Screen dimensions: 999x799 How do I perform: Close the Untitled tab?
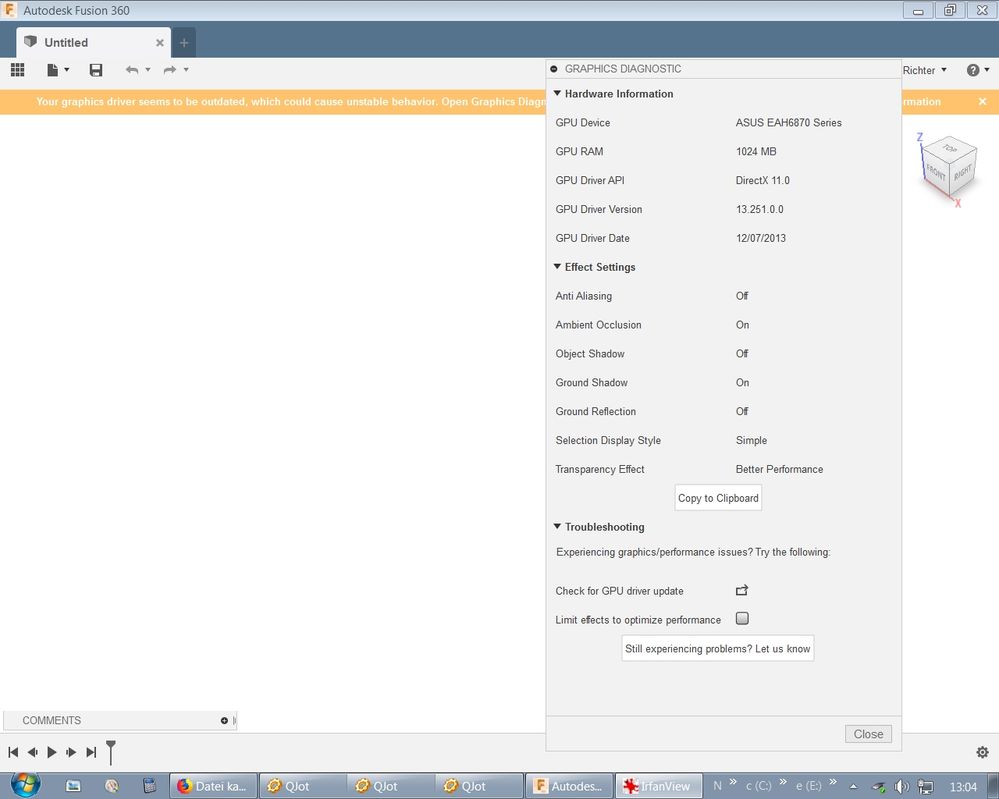tap(160, 43)
